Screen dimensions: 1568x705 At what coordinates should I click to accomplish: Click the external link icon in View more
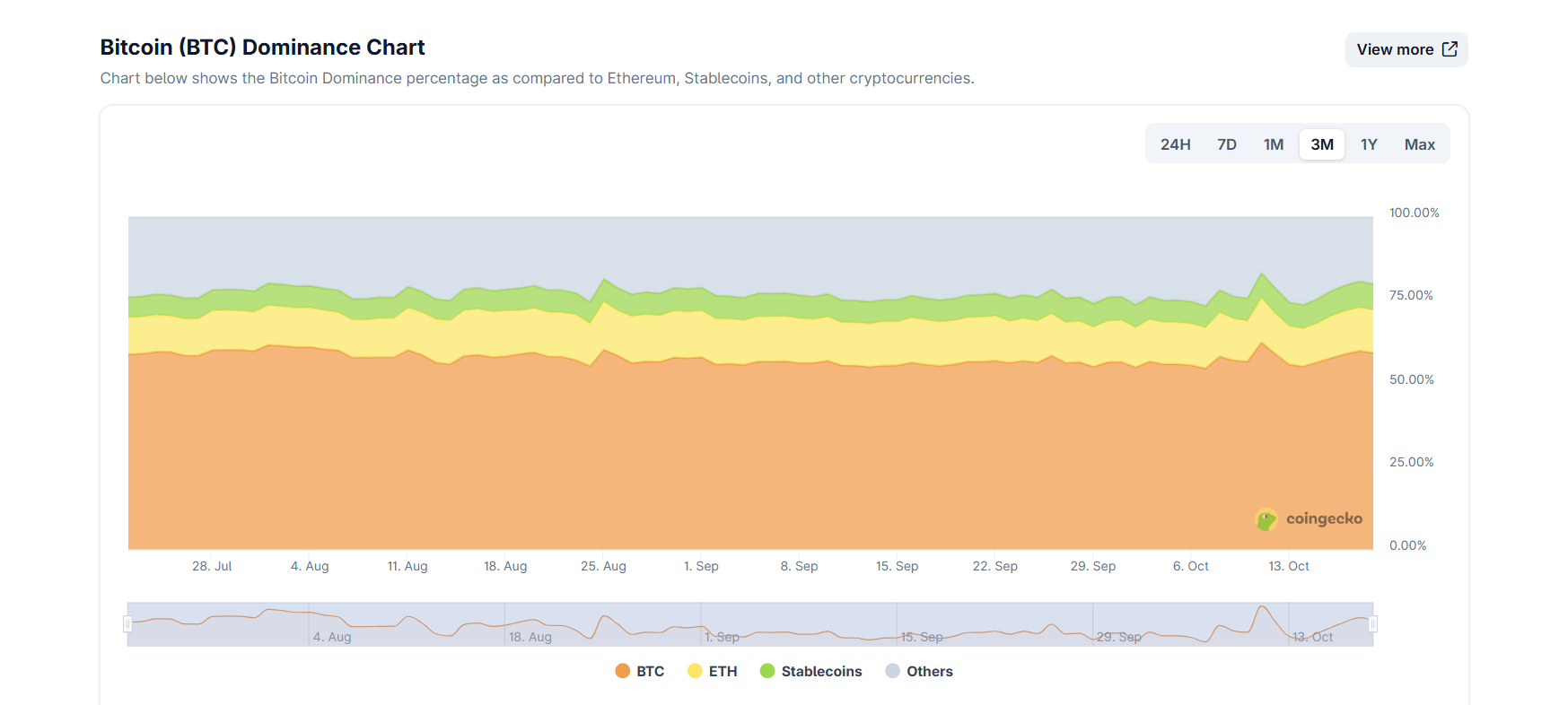(1450, 49)
